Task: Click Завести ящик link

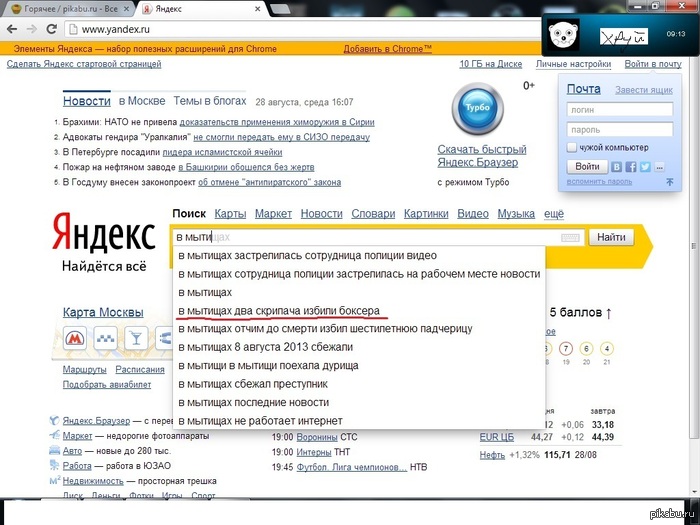Action: point(644,90)
